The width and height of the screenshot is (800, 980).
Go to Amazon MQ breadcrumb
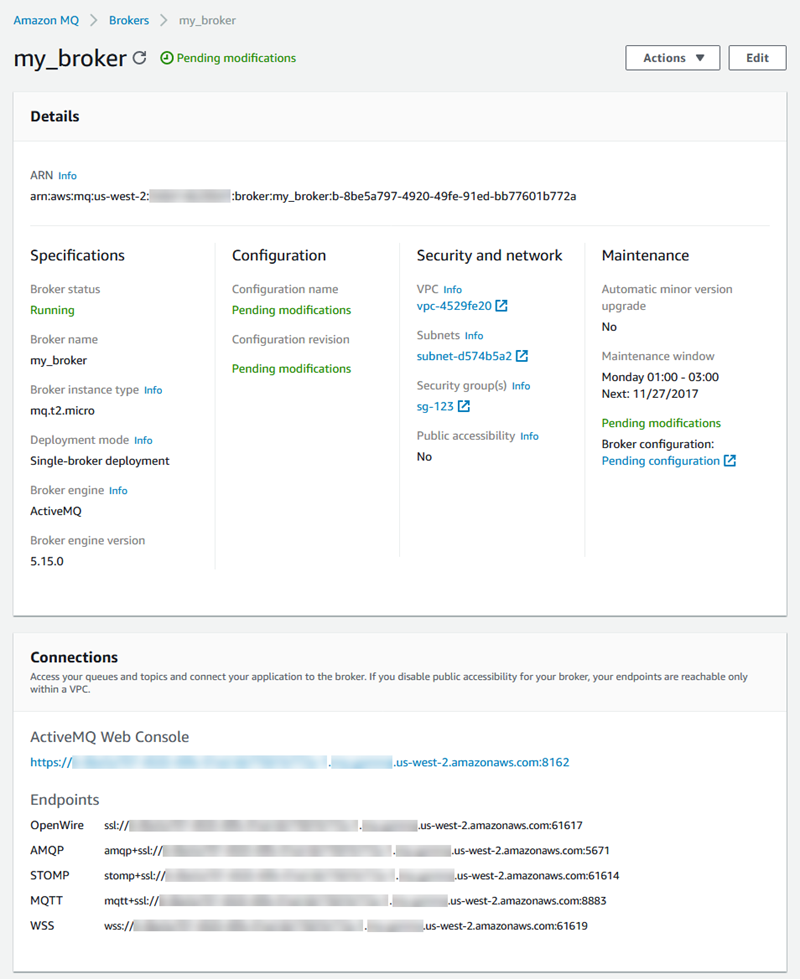tap(45, 20)
